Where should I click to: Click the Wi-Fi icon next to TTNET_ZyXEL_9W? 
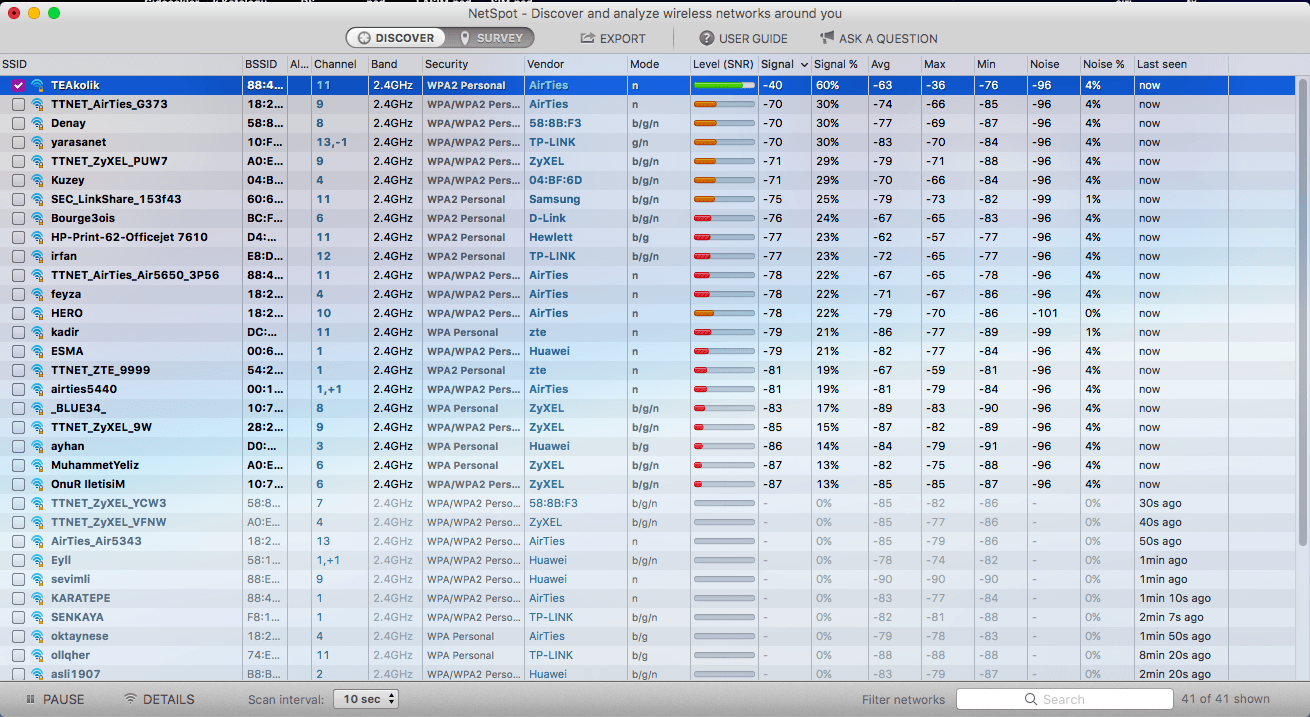[x=38, y=427]
